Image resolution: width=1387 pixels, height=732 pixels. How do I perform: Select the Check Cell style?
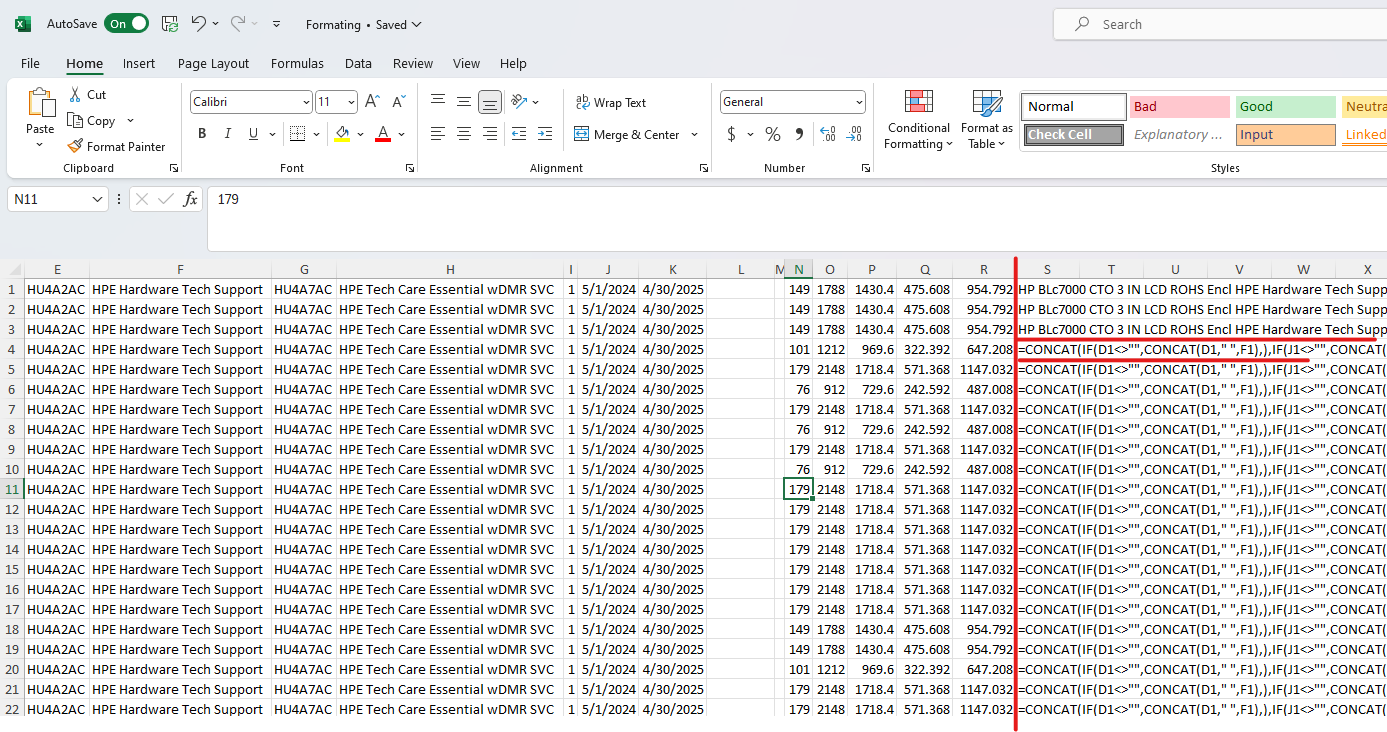(x=1073, y=134)
